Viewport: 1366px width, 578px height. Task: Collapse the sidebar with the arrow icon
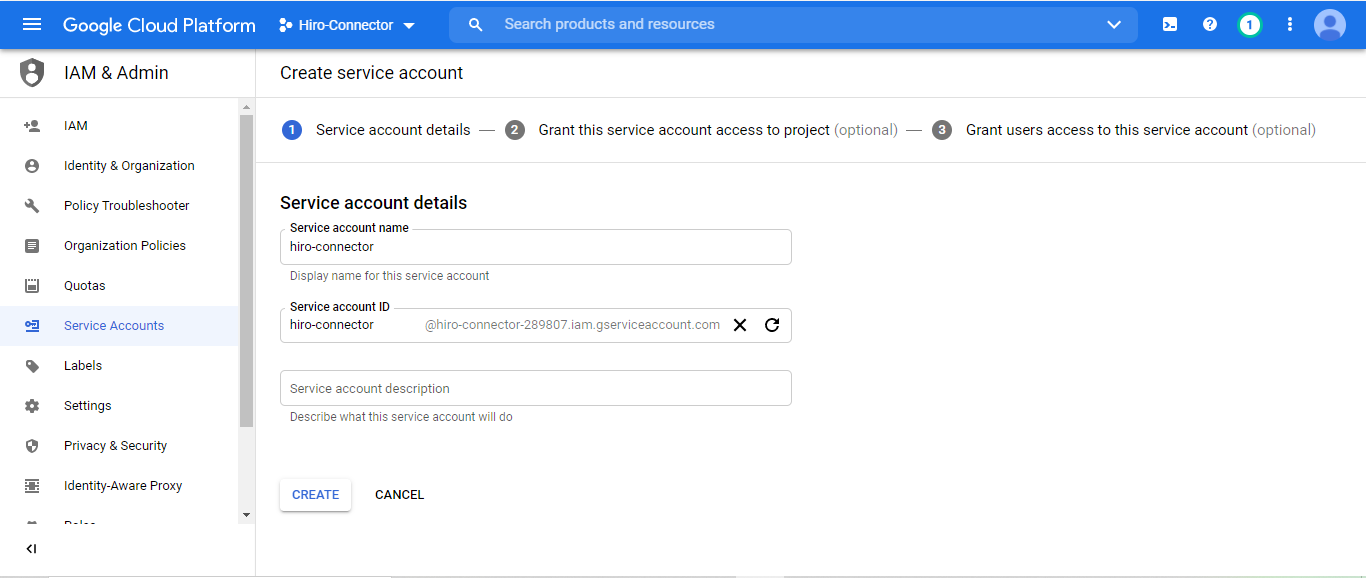pos(31,549)
